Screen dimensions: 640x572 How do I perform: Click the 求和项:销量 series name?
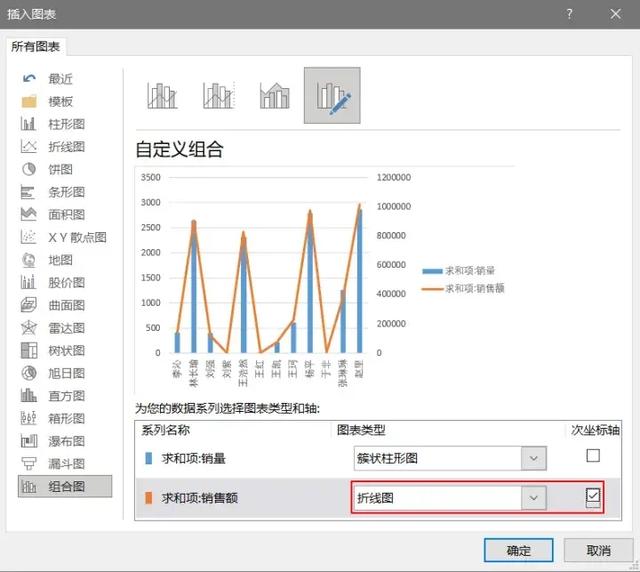coord(193,458)
